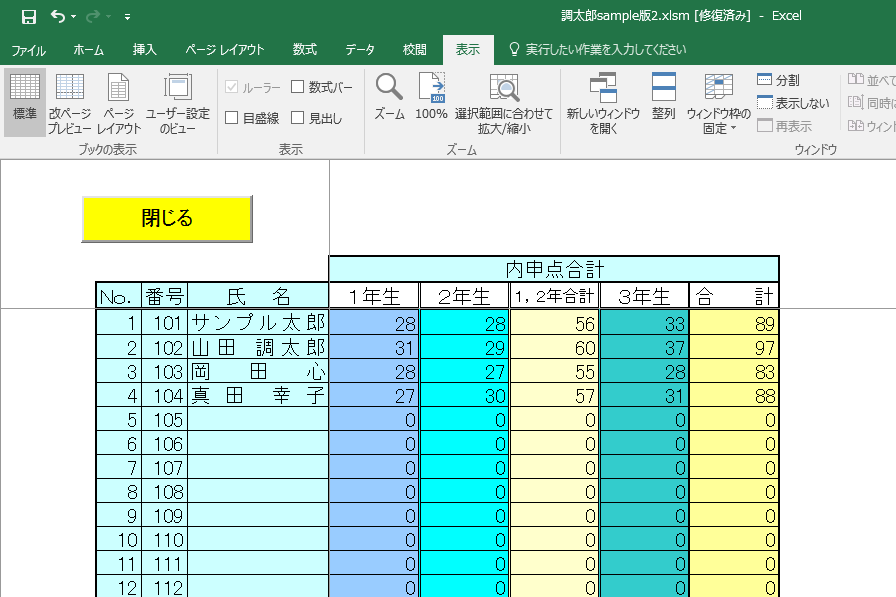
Task: Select 2年生 cell showing 30
Action: 465,395
